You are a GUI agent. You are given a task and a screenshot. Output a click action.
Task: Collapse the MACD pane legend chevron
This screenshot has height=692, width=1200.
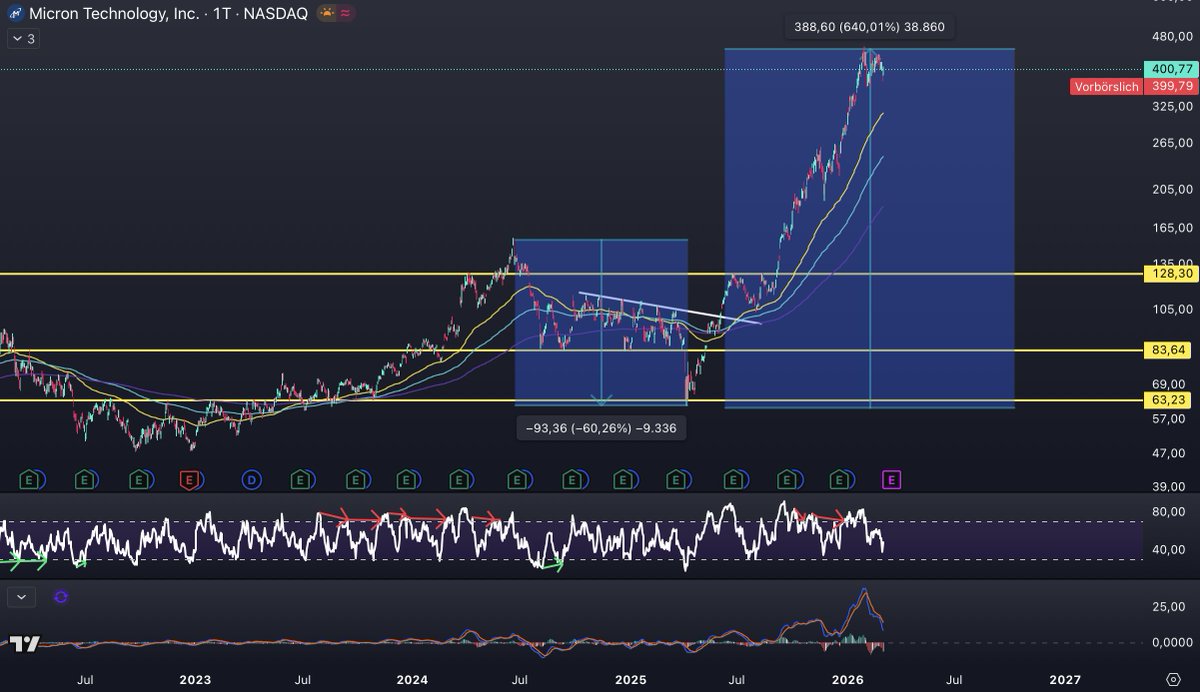(x=22, y=597)
